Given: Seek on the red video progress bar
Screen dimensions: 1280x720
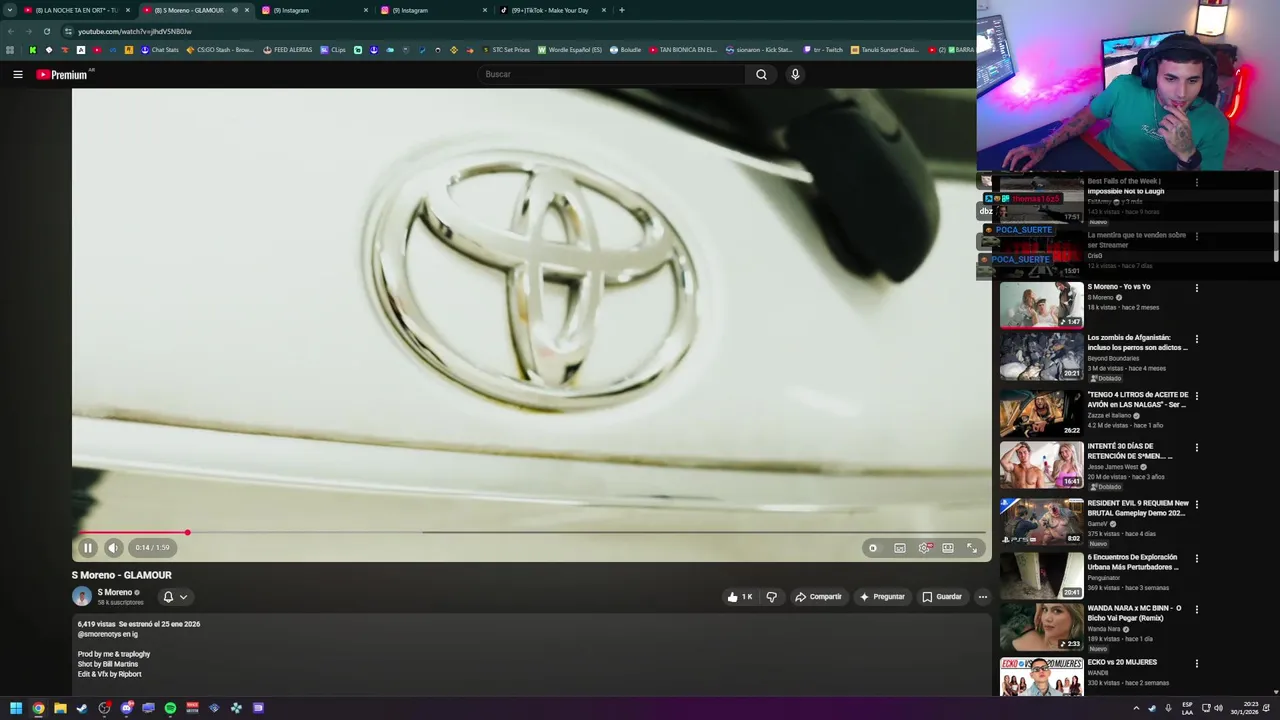Looking at the screenshot, I should 531,532.
